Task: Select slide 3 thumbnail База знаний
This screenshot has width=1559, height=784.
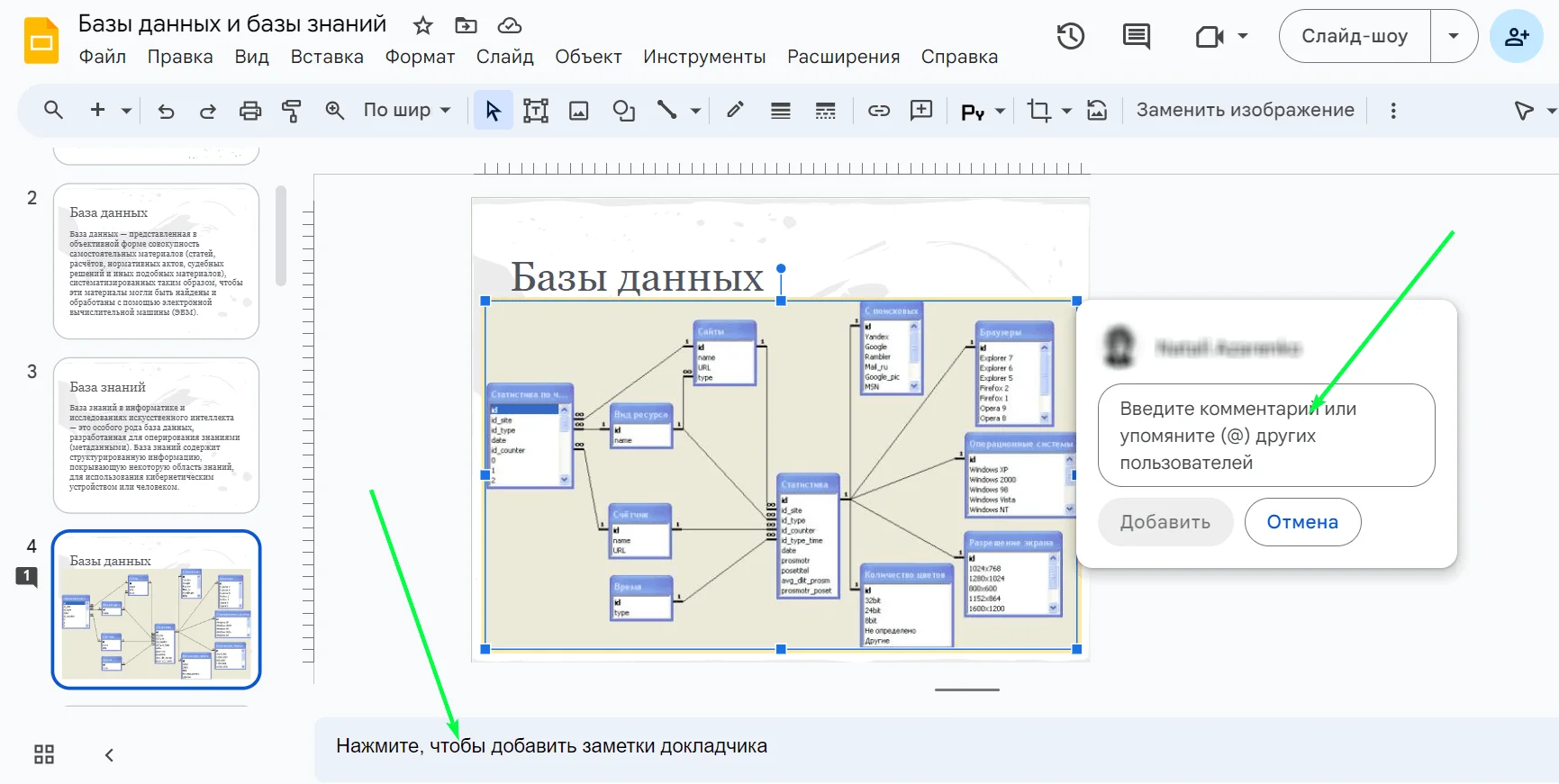Action: point(157,436)
